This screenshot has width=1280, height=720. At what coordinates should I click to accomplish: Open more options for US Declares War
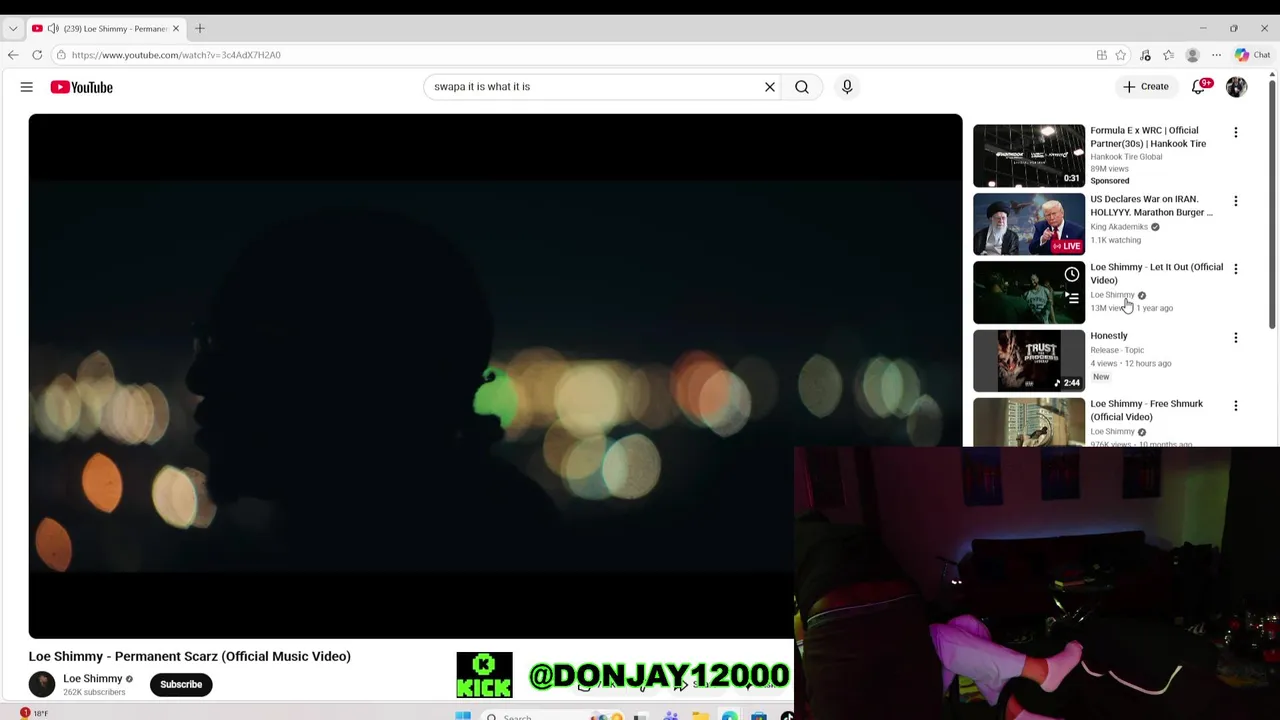coord(1236,201)
